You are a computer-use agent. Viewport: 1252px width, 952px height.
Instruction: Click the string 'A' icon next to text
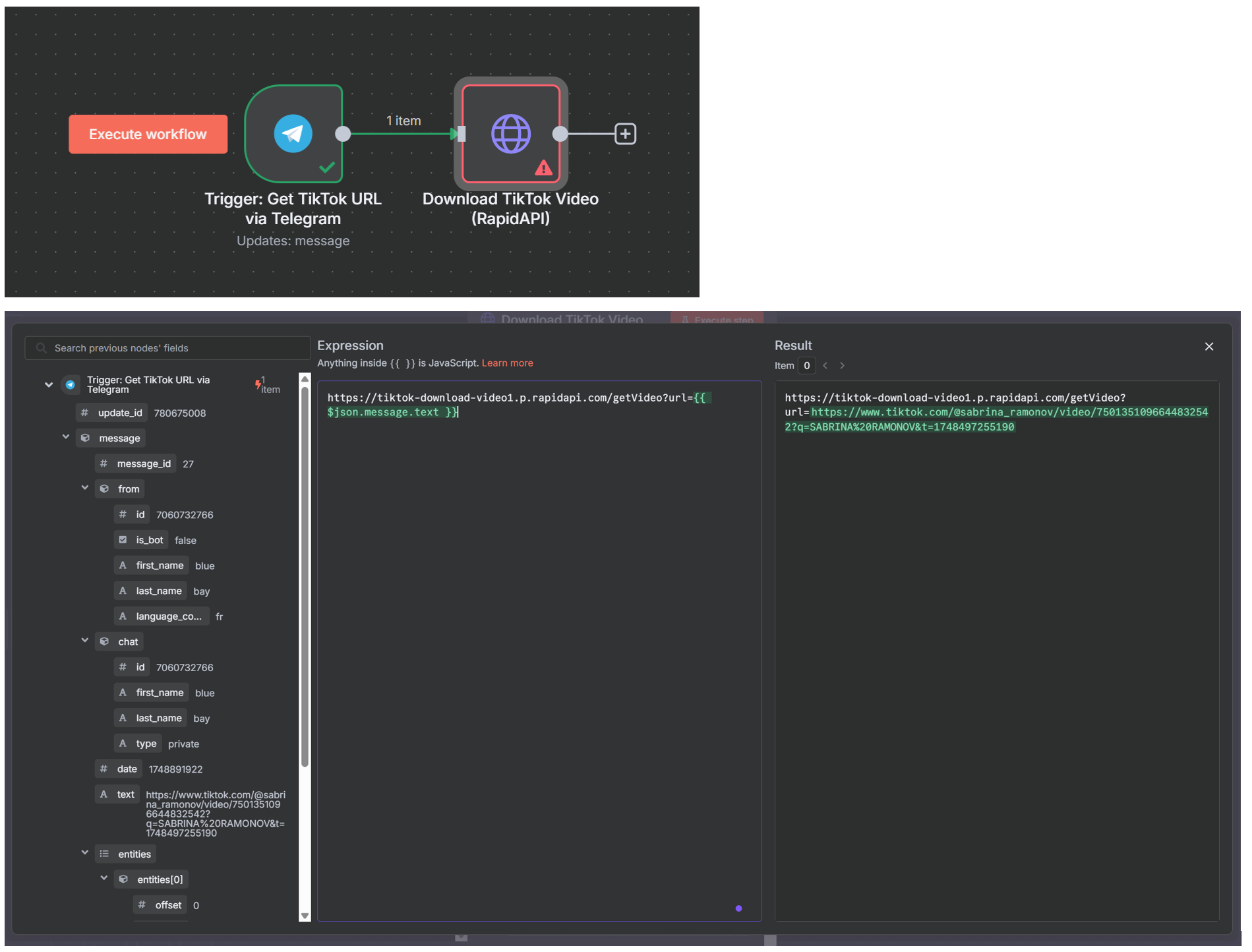(104, 794)
